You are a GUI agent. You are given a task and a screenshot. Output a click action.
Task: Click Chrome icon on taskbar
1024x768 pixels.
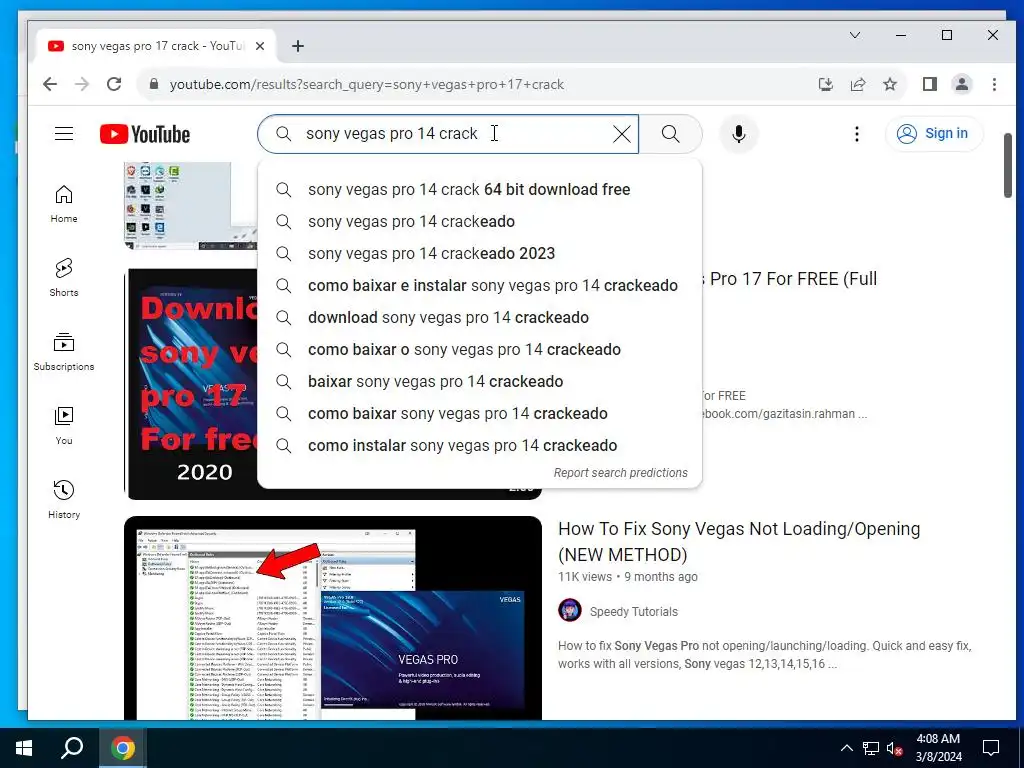[x=122, y=748]
